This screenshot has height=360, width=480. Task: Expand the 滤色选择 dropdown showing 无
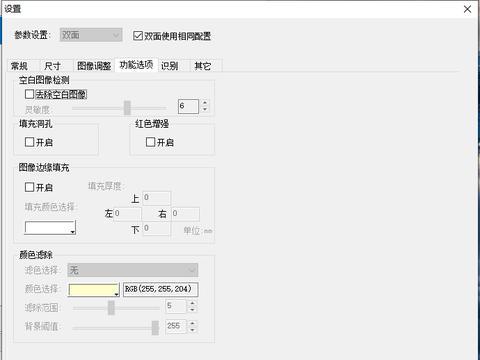click(x=133, y=270)
